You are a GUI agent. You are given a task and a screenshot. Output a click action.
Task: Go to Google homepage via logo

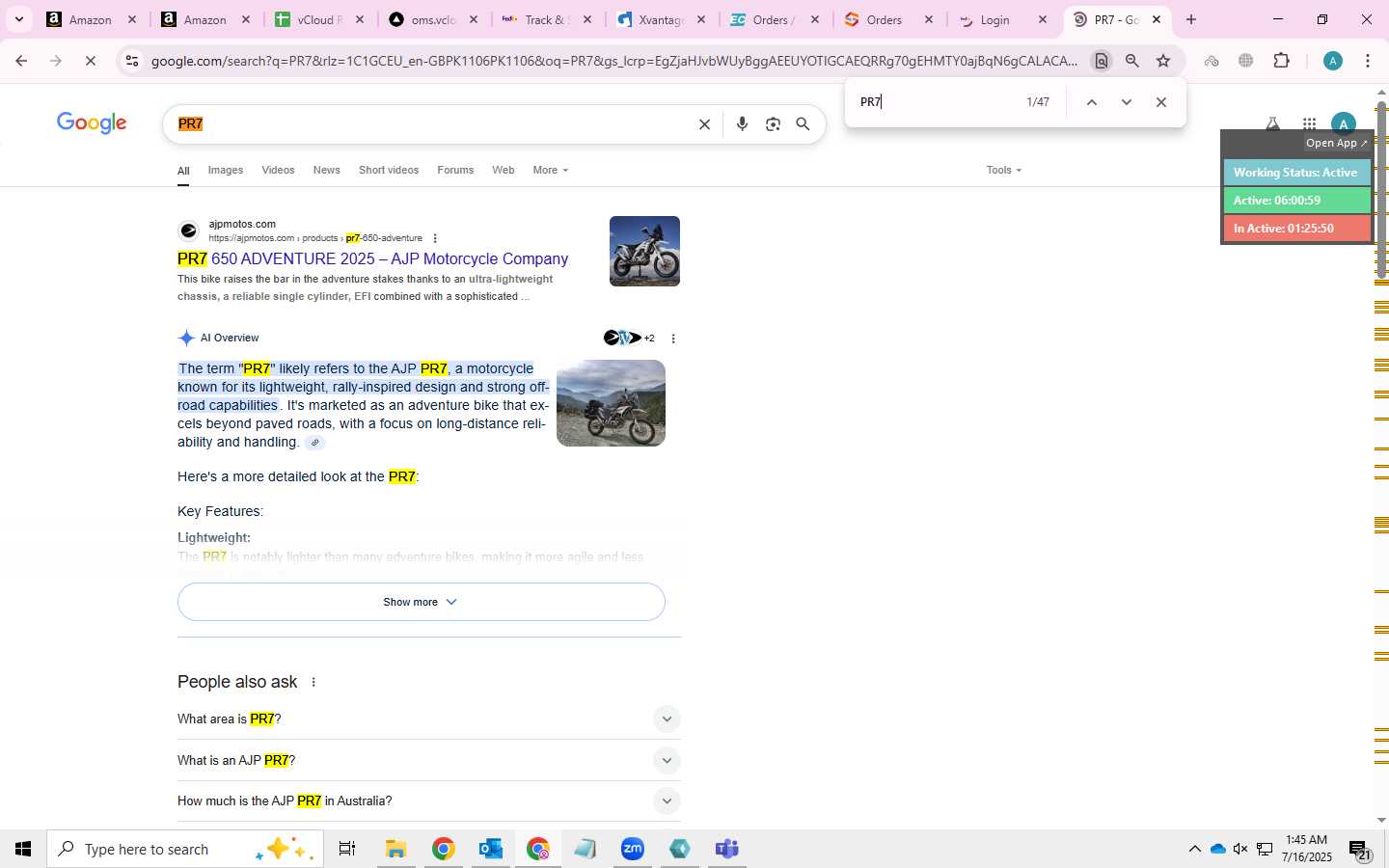coord(92,123)
